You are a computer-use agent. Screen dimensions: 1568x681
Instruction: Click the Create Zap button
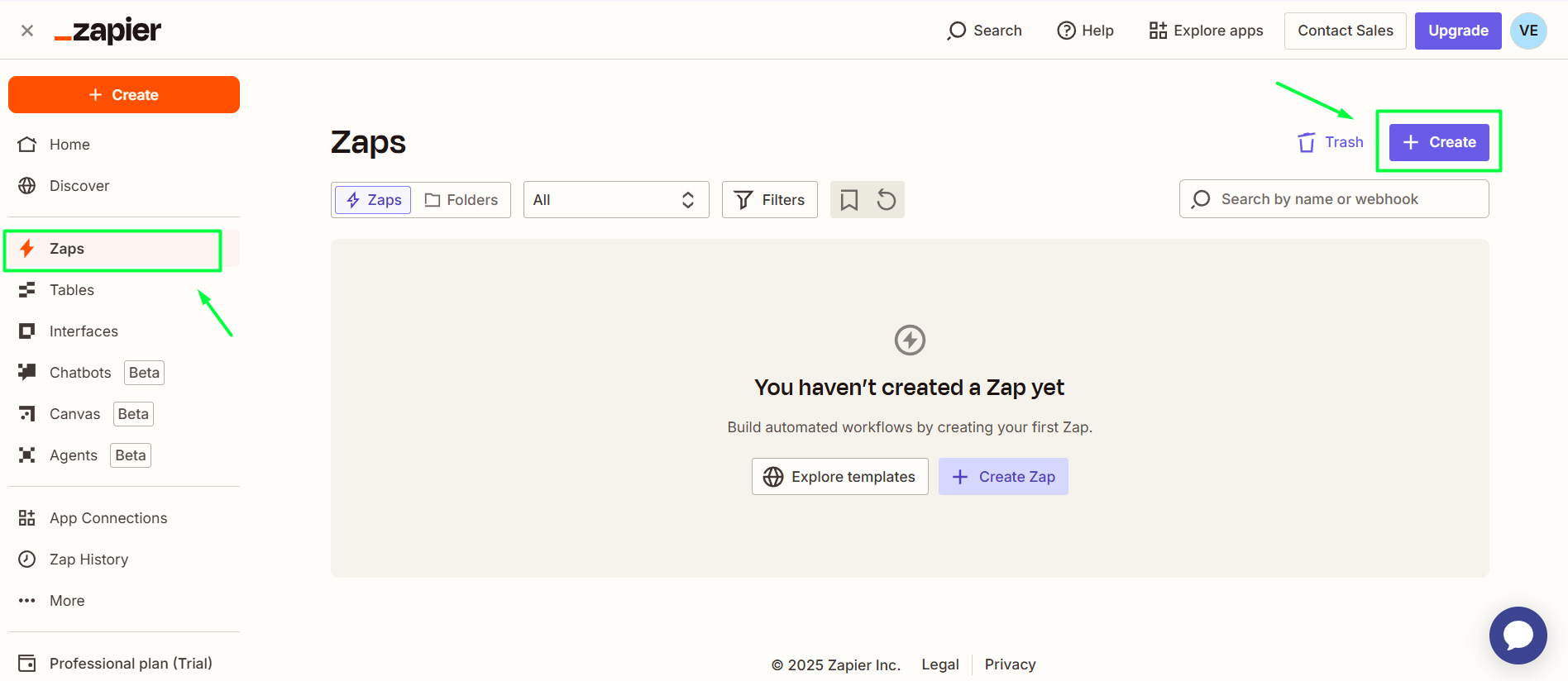[x=1003, y=477]
